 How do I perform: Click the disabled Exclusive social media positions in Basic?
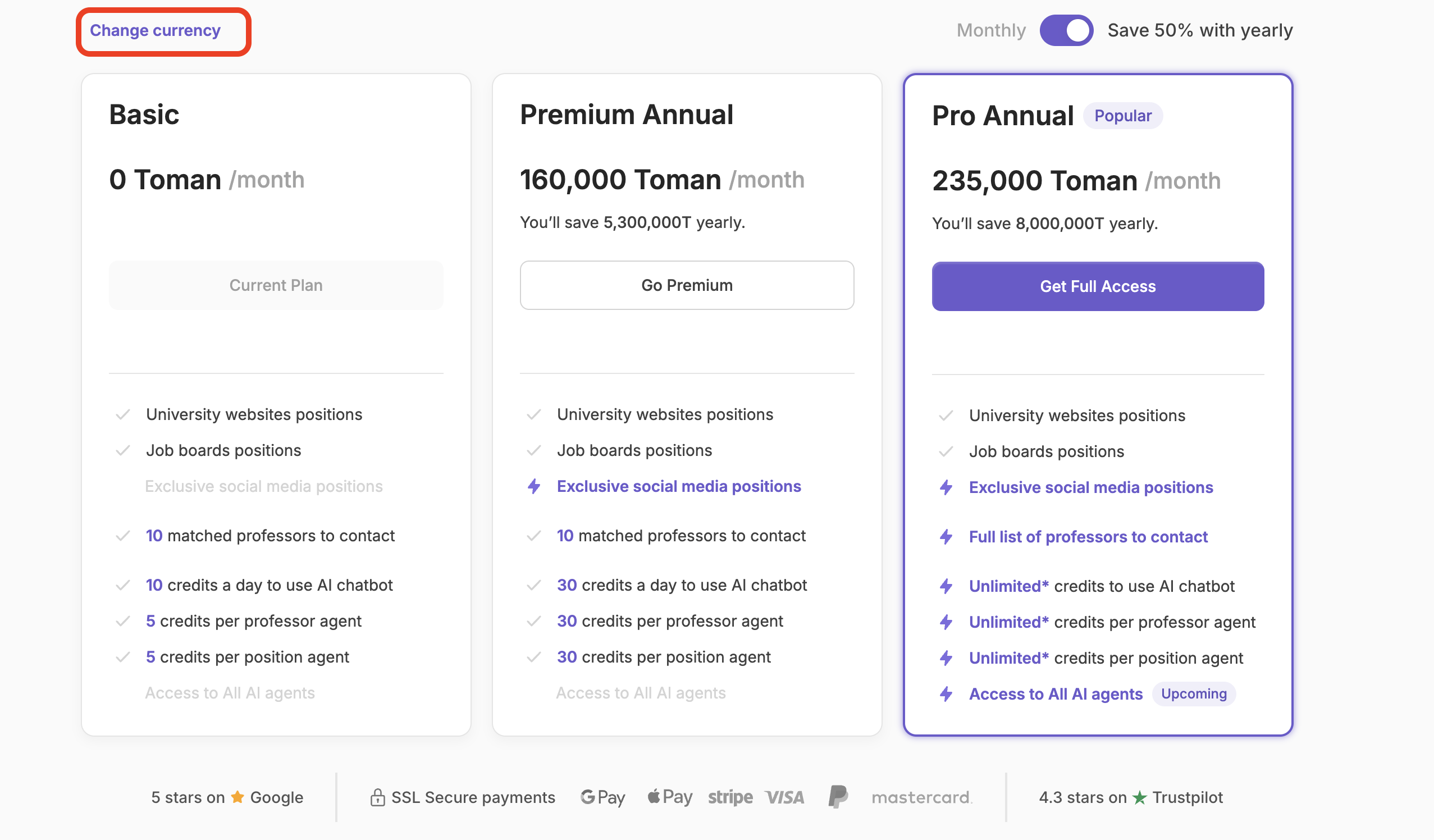click(x=264, y=486)
